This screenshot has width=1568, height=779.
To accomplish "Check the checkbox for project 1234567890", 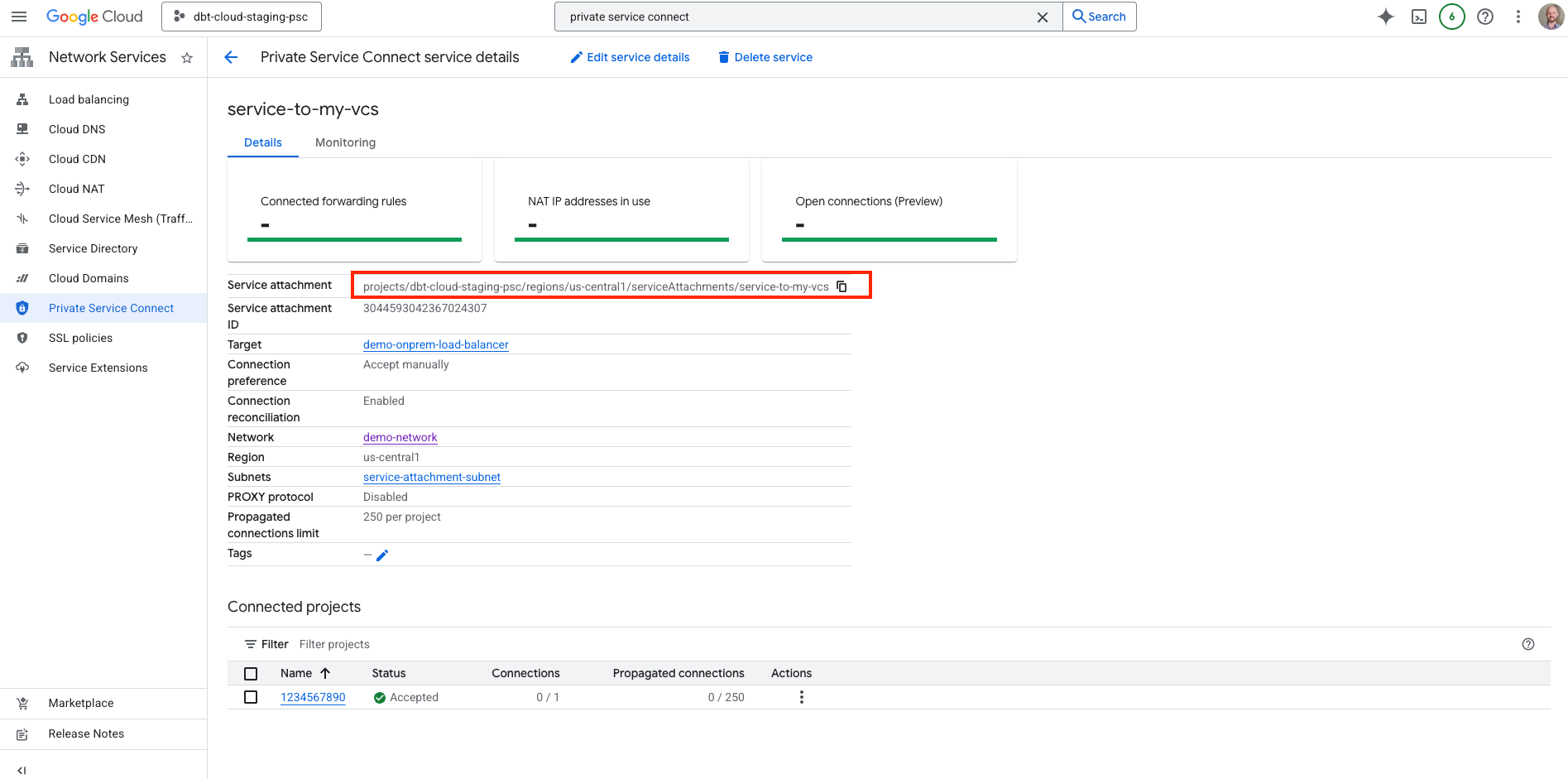I will [x=251, y=696].
